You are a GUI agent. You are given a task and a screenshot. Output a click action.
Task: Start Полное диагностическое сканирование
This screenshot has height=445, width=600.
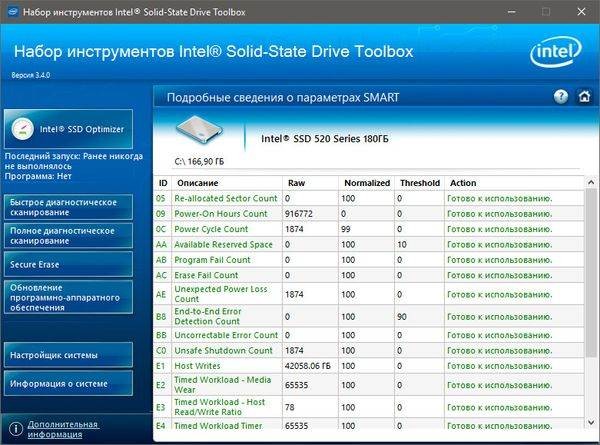(x=66, y=235)
